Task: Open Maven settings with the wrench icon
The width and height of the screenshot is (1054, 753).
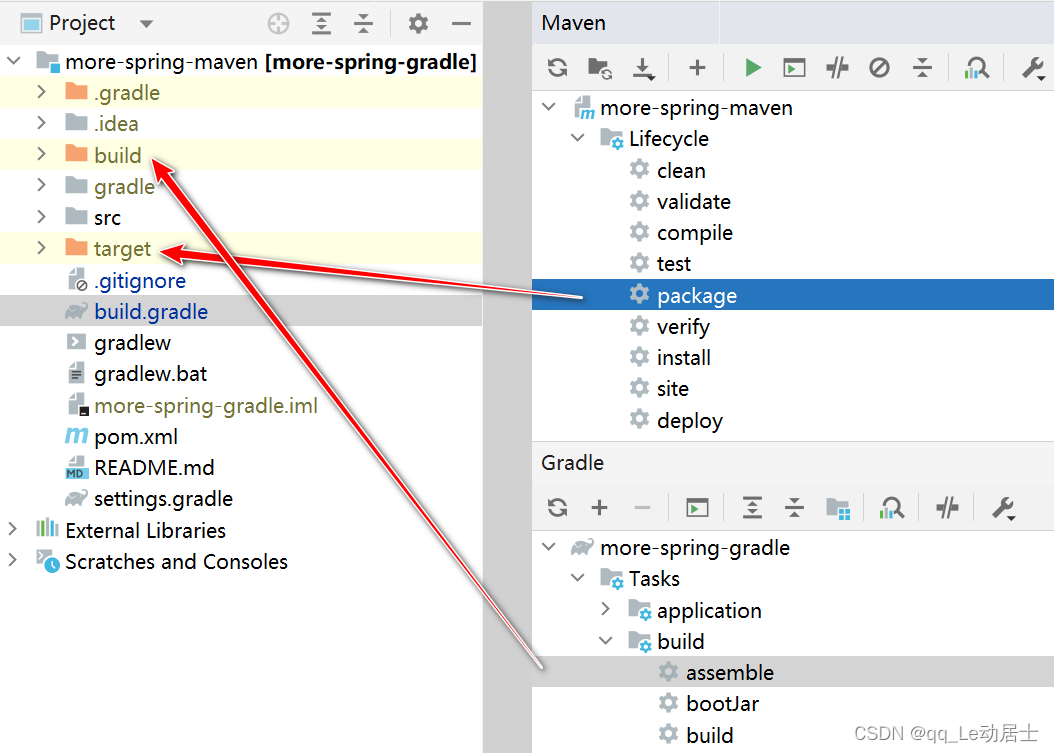Action: [1031, 67]
